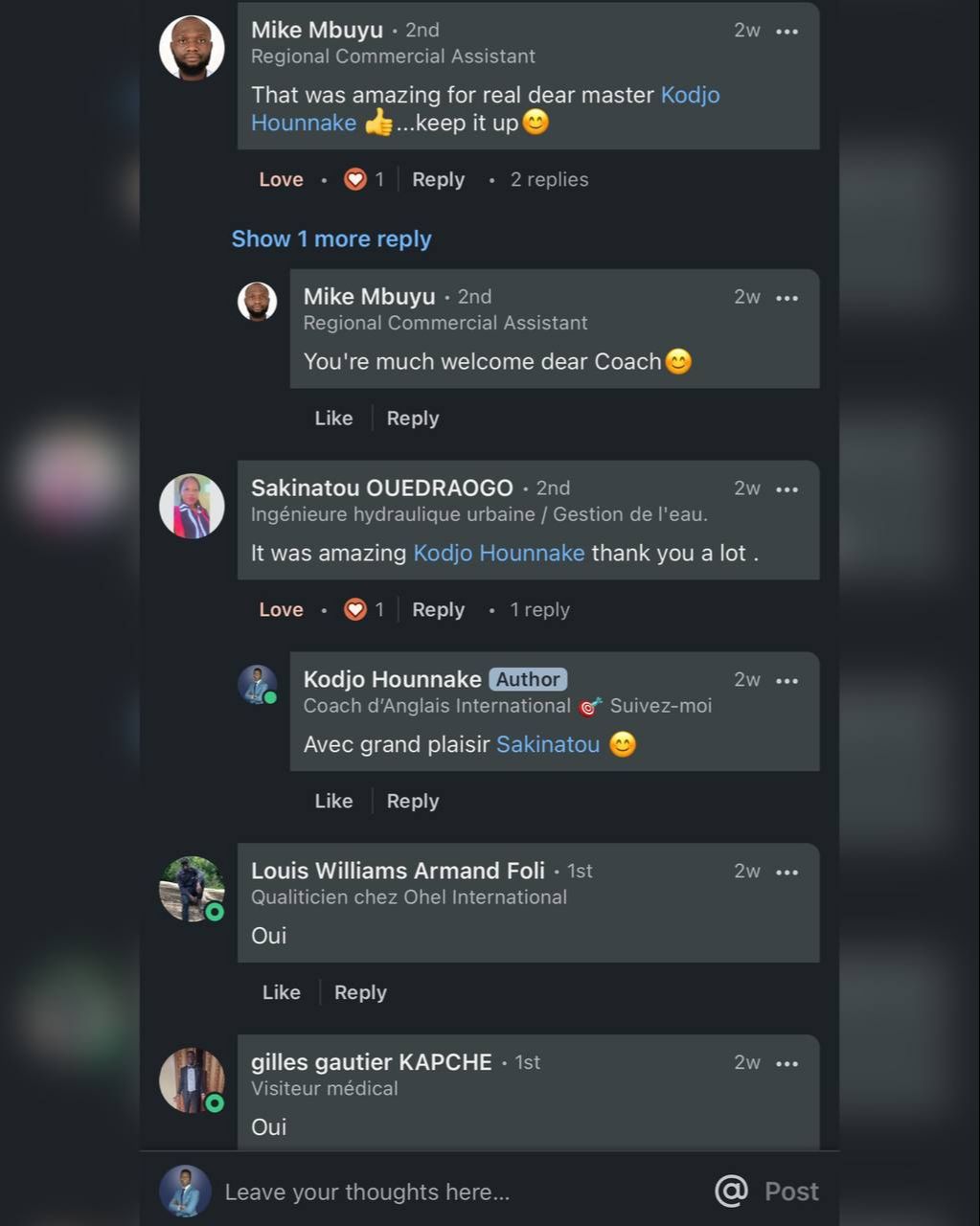This screenshot has width=980, height=1226.
Task: Expand '1 reply' under Sakinatou's comment
Action: click(539, 609)
